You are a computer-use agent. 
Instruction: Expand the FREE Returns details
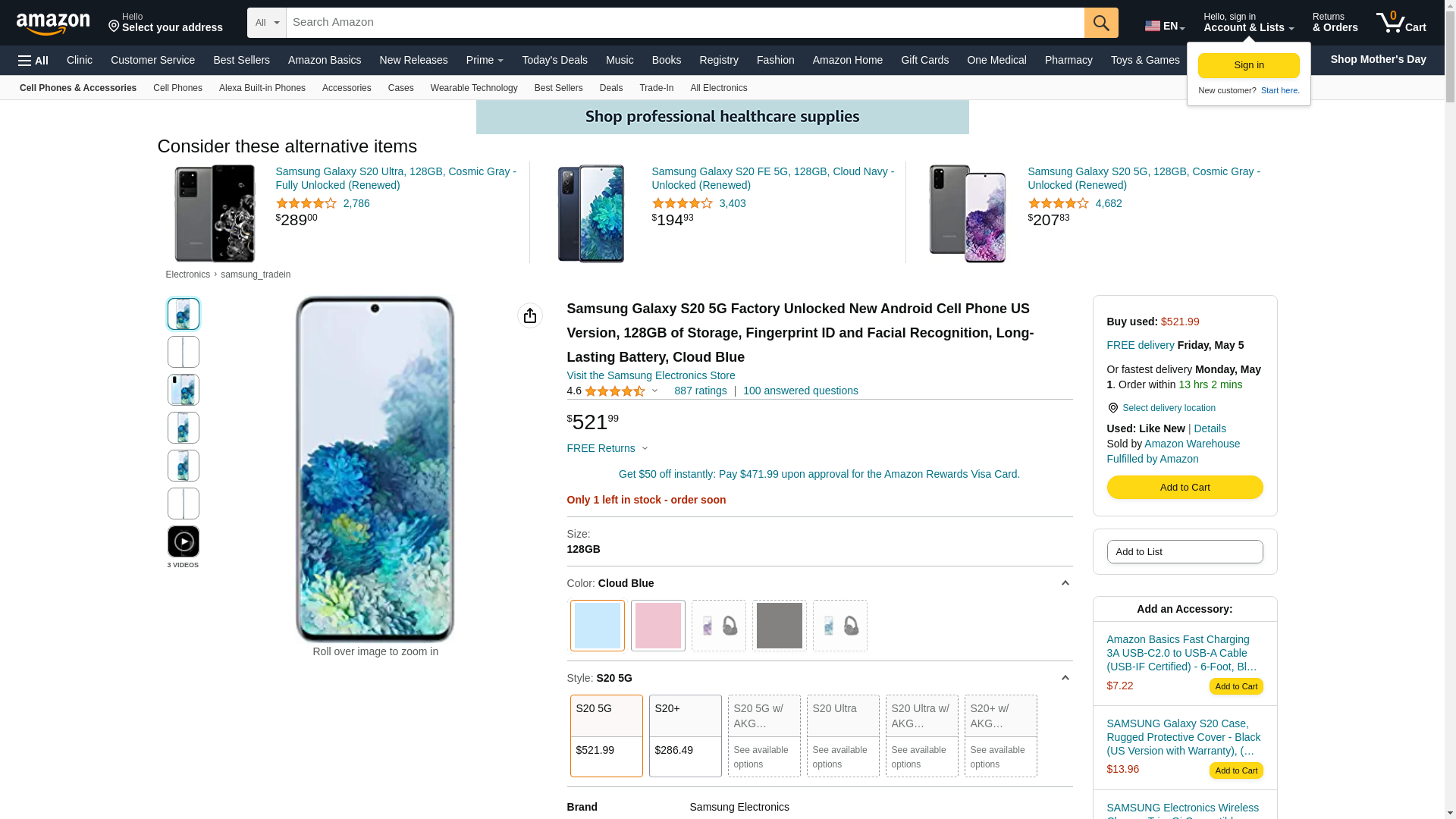[607, 448]
